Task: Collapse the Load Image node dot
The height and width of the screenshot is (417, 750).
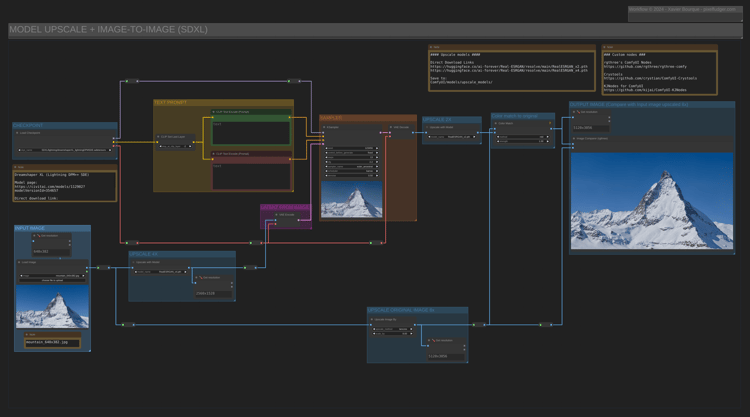Action: tap(19, 262)
